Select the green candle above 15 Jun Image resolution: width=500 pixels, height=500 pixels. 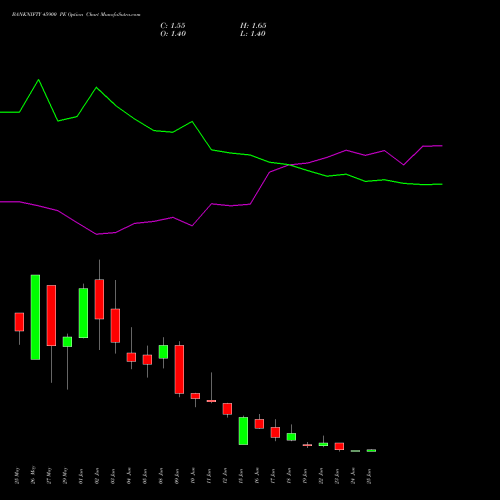coord(243,431)
